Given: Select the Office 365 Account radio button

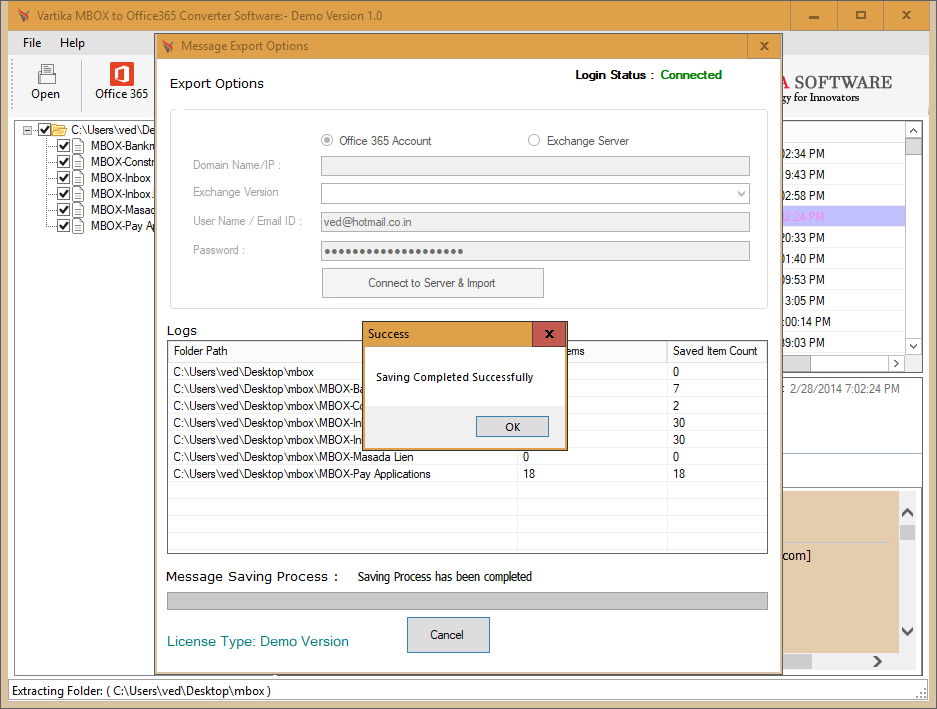Looking at the screenshot, I should (327, 140).
